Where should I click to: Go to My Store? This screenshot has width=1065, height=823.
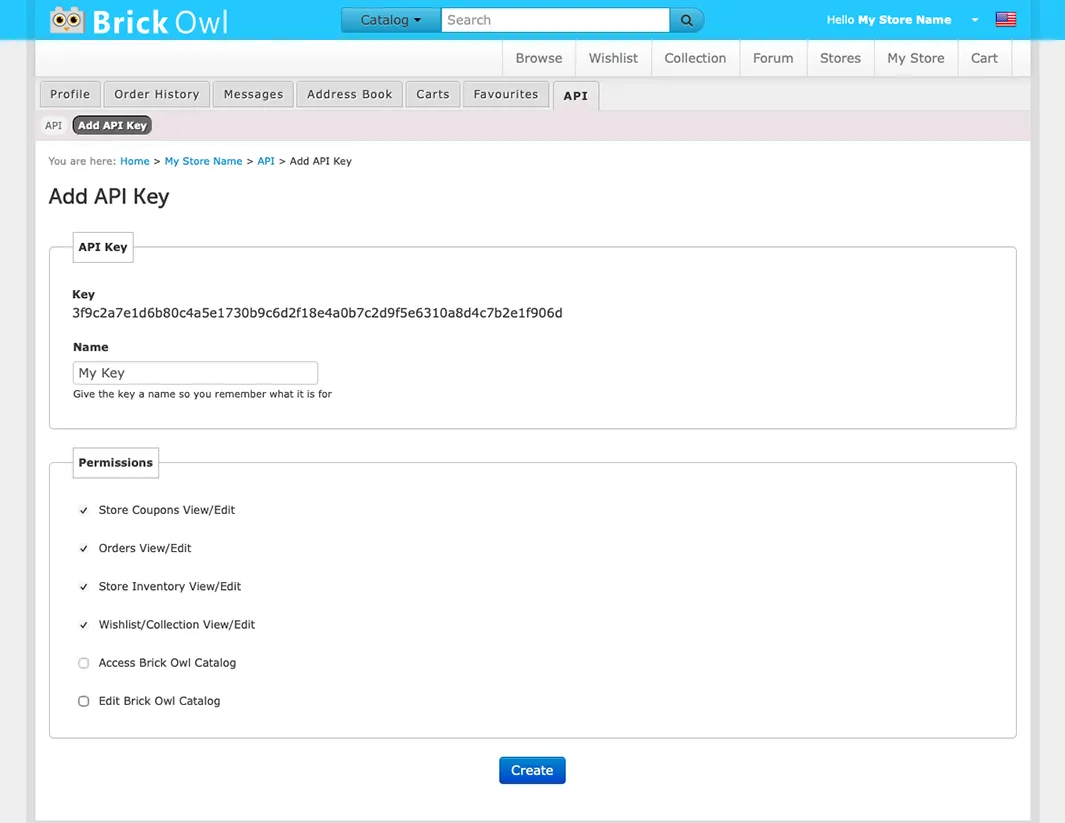[916, 58]
